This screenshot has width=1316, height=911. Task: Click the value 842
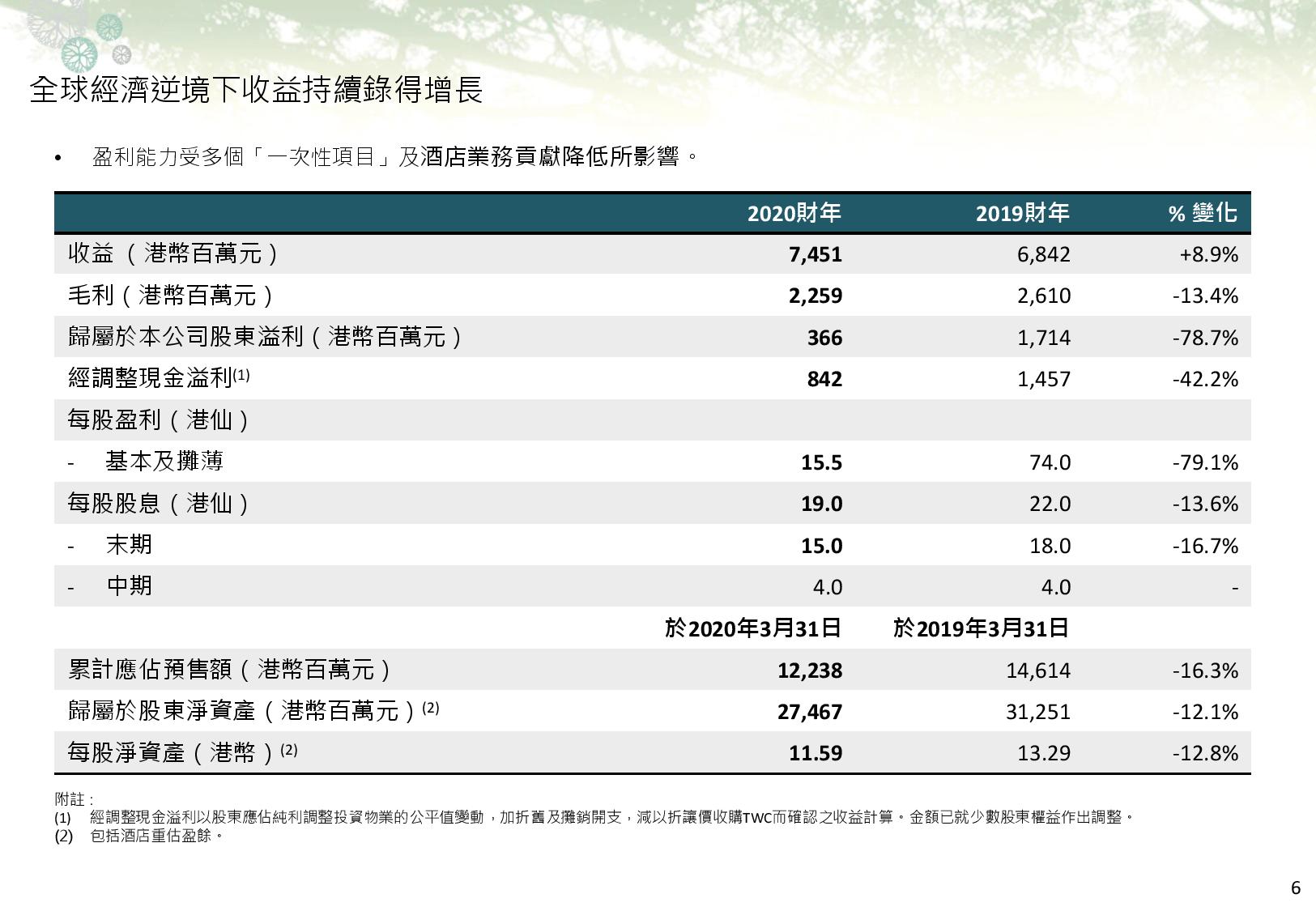point(824,379)
